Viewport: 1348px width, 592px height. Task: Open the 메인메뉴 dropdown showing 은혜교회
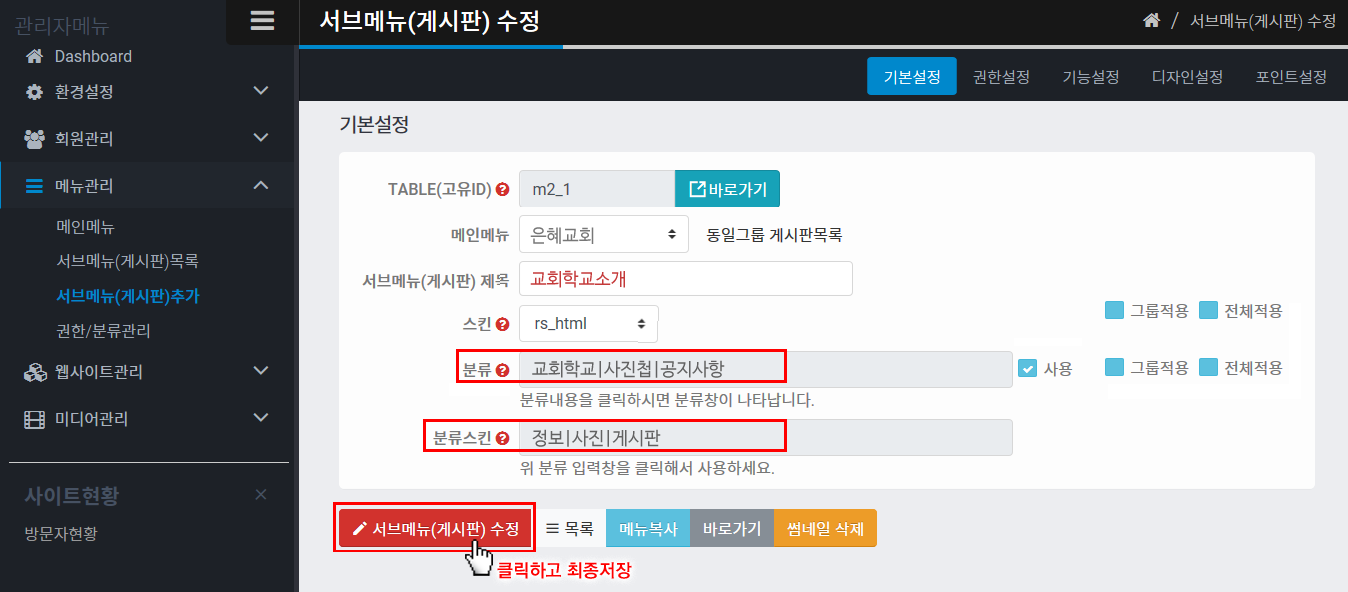click(603, 235)
